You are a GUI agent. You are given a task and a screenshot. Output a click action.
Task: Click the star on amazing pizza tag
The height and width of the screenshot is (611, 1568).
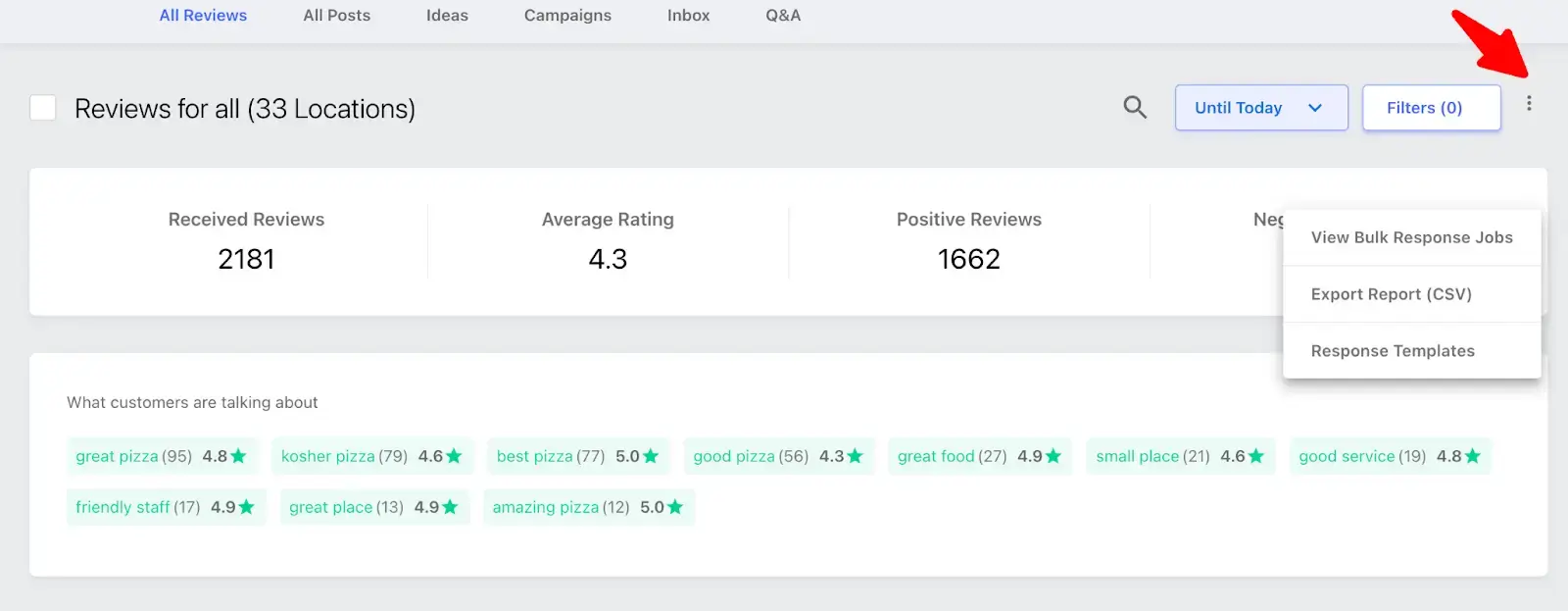click(x=674, y=507)
